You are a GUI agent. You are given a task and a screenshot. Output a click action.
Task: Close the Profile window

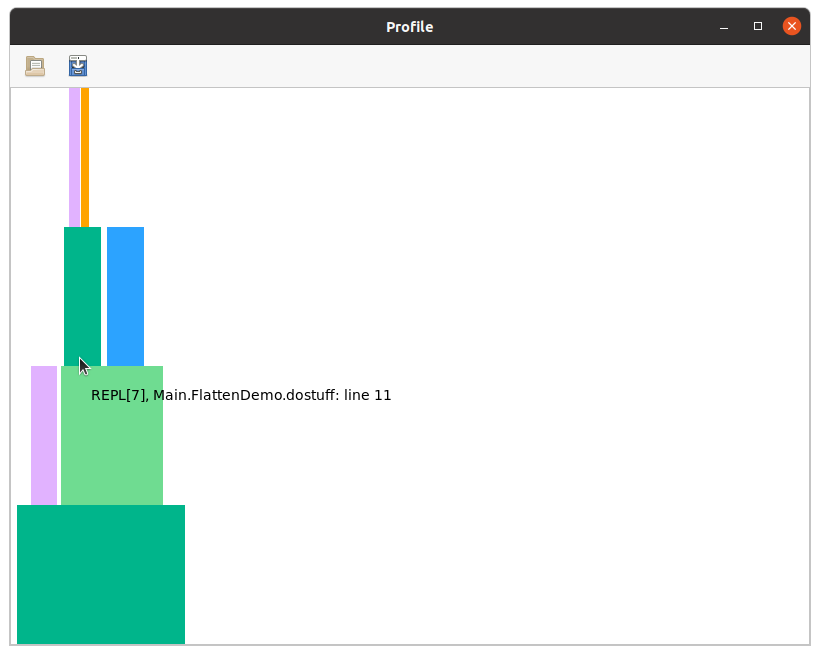792,26
